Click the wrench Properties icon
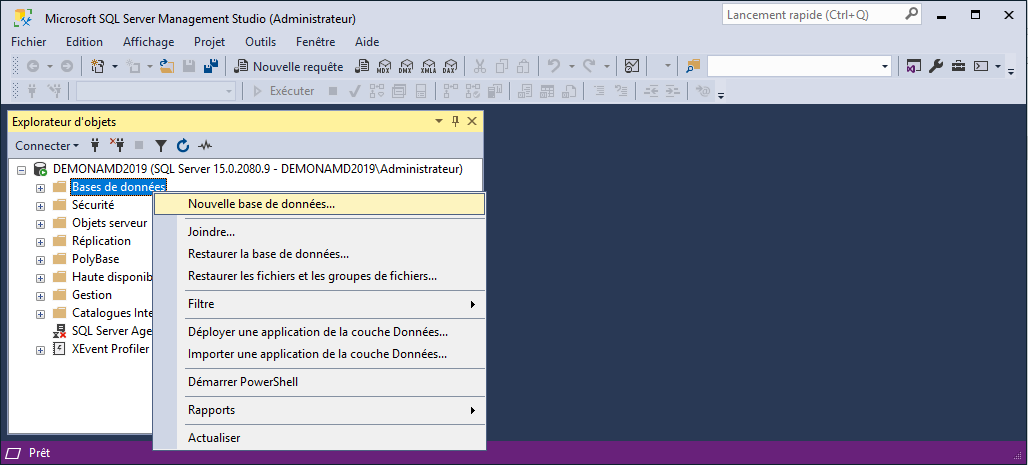This screenshot has width=1028, height=465. click(x=936, y=66)
